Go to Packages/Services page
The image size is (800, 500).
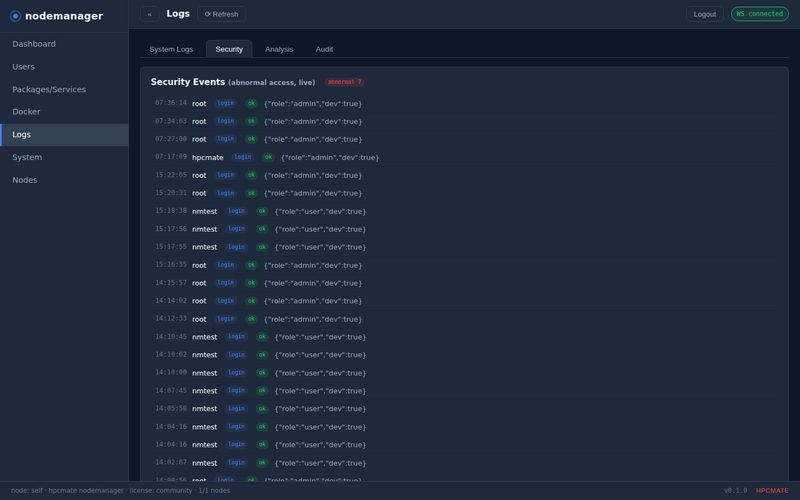(x=64, y=89)
